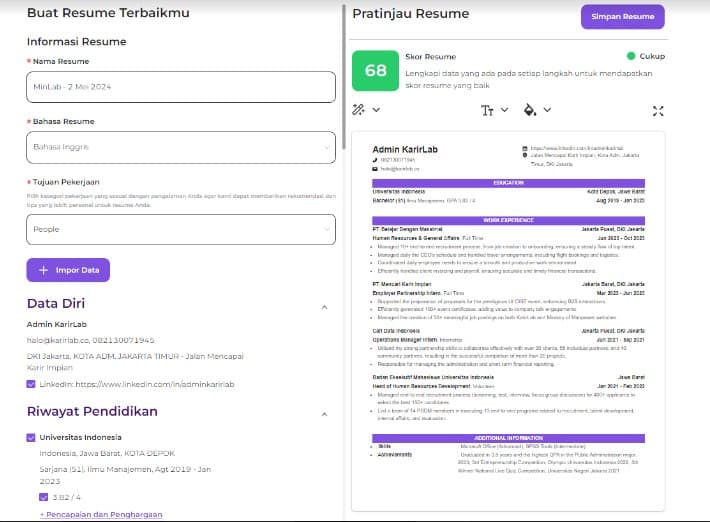Screen dimensions: 710x522
Task: Click the Nama Resume input field
Action: point(181,87)
